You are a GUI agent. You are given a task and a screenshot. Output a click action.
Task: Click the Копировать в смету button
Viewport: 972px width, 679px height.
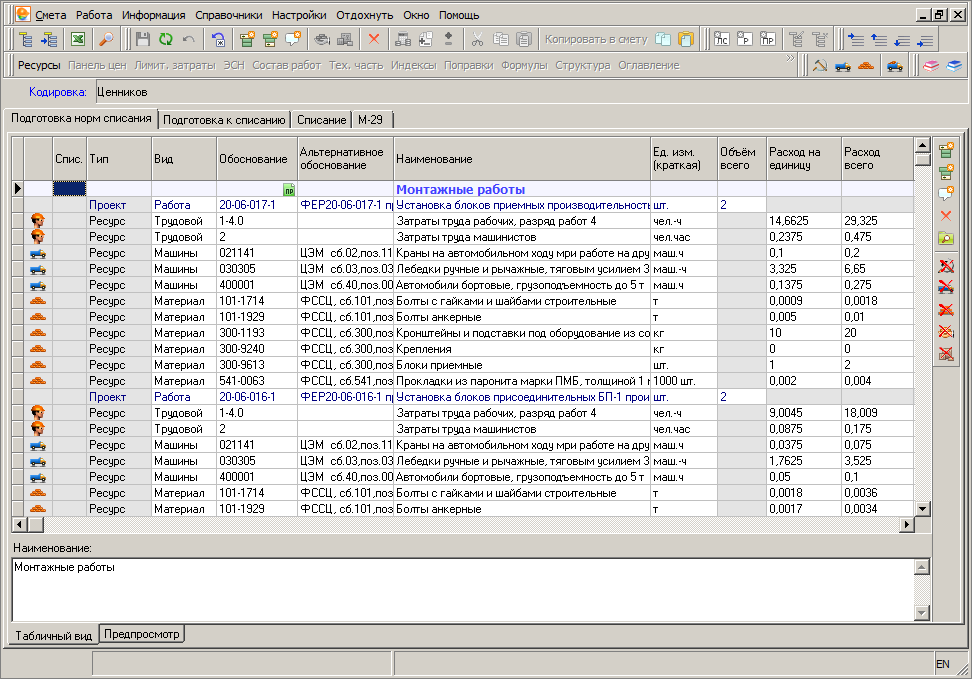(596, 40)
